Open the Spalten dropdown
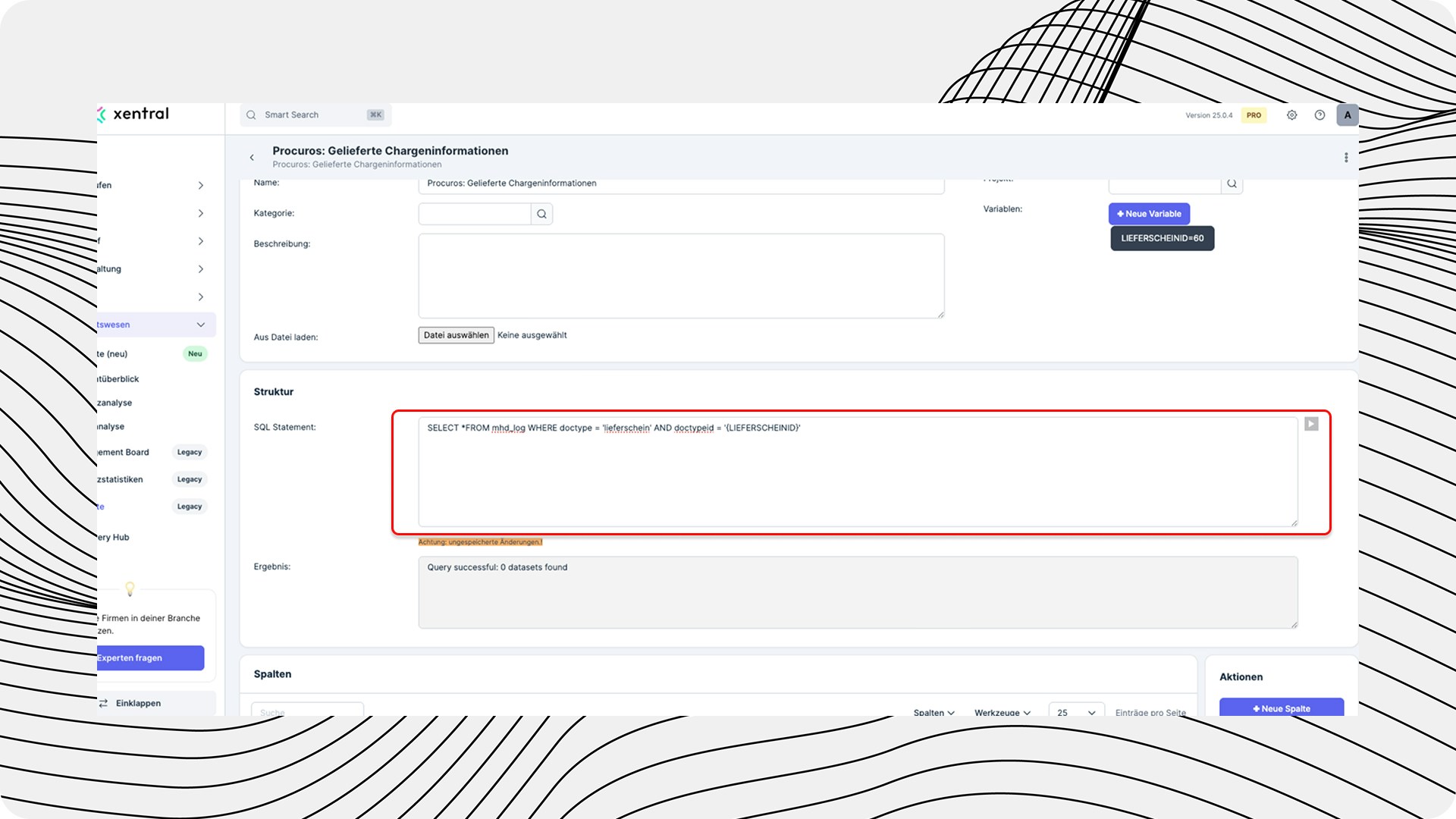Viewport: 1456px width, 819px height. (934, 712)
